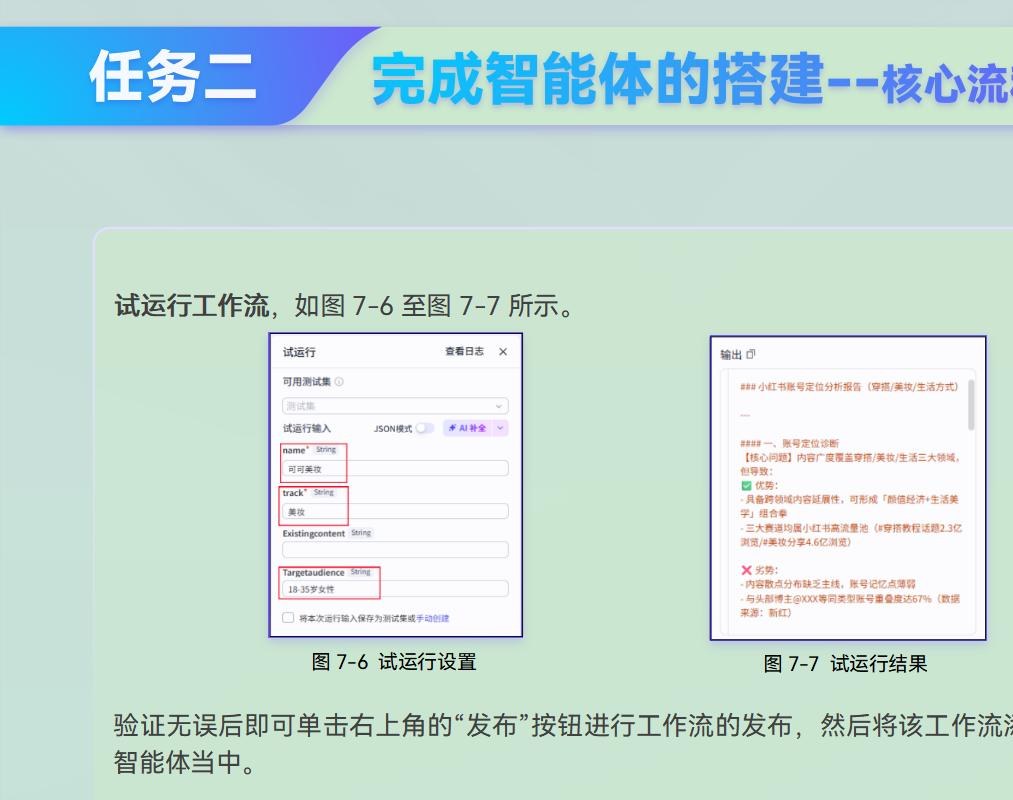Copy the output using the 输出 copy icon
This screenshot has width=1013, height=800.
point(751,354)
